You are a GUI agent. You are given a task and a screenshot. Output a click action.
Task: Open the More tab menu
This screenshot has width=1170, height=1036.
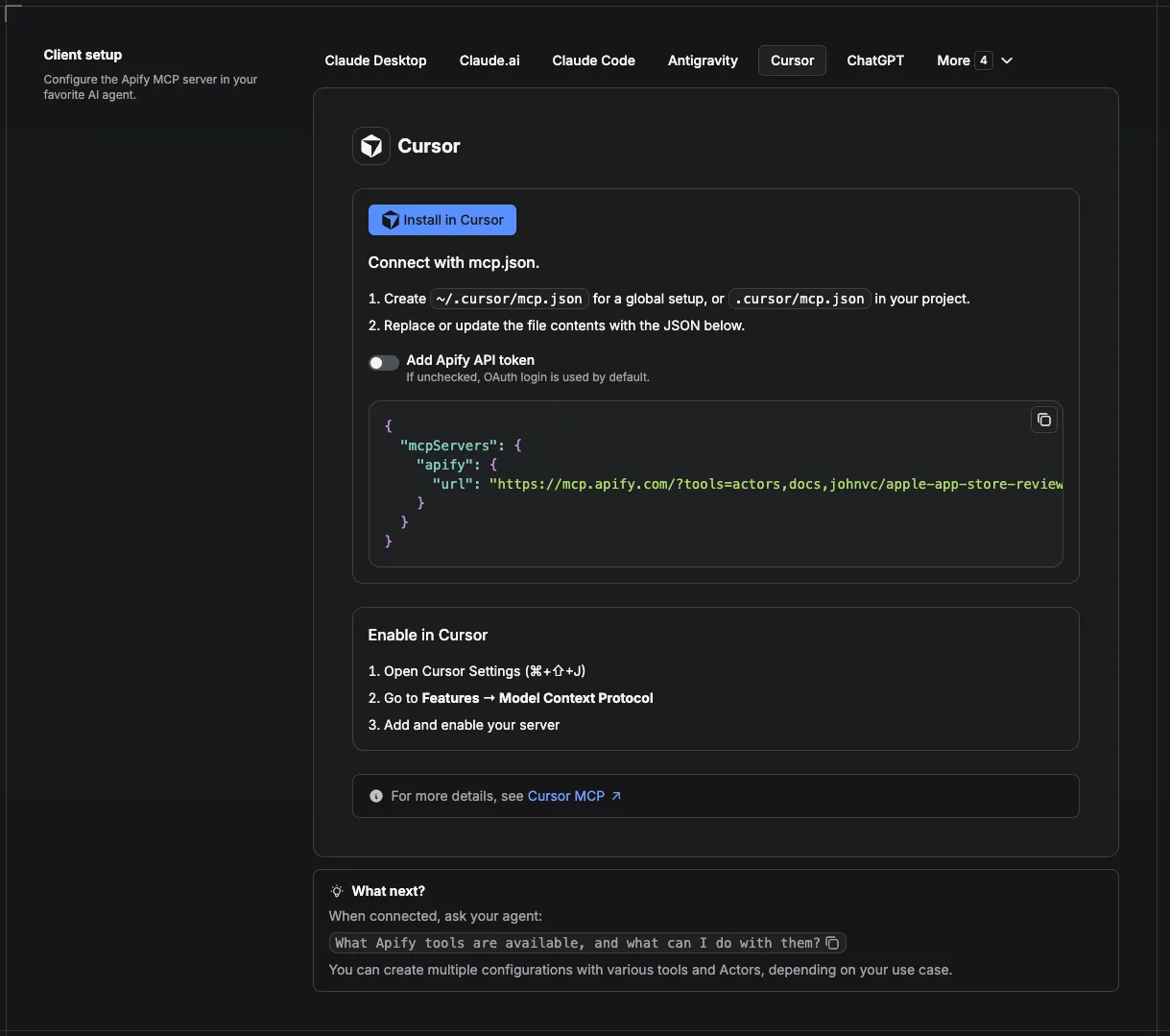[x=974, y=60]
